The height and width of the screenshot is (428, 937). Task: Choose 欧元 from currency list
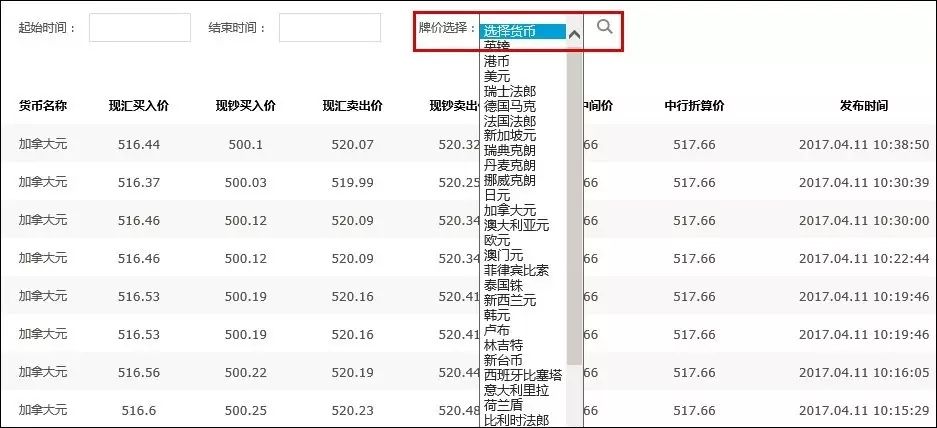point(497,240)
